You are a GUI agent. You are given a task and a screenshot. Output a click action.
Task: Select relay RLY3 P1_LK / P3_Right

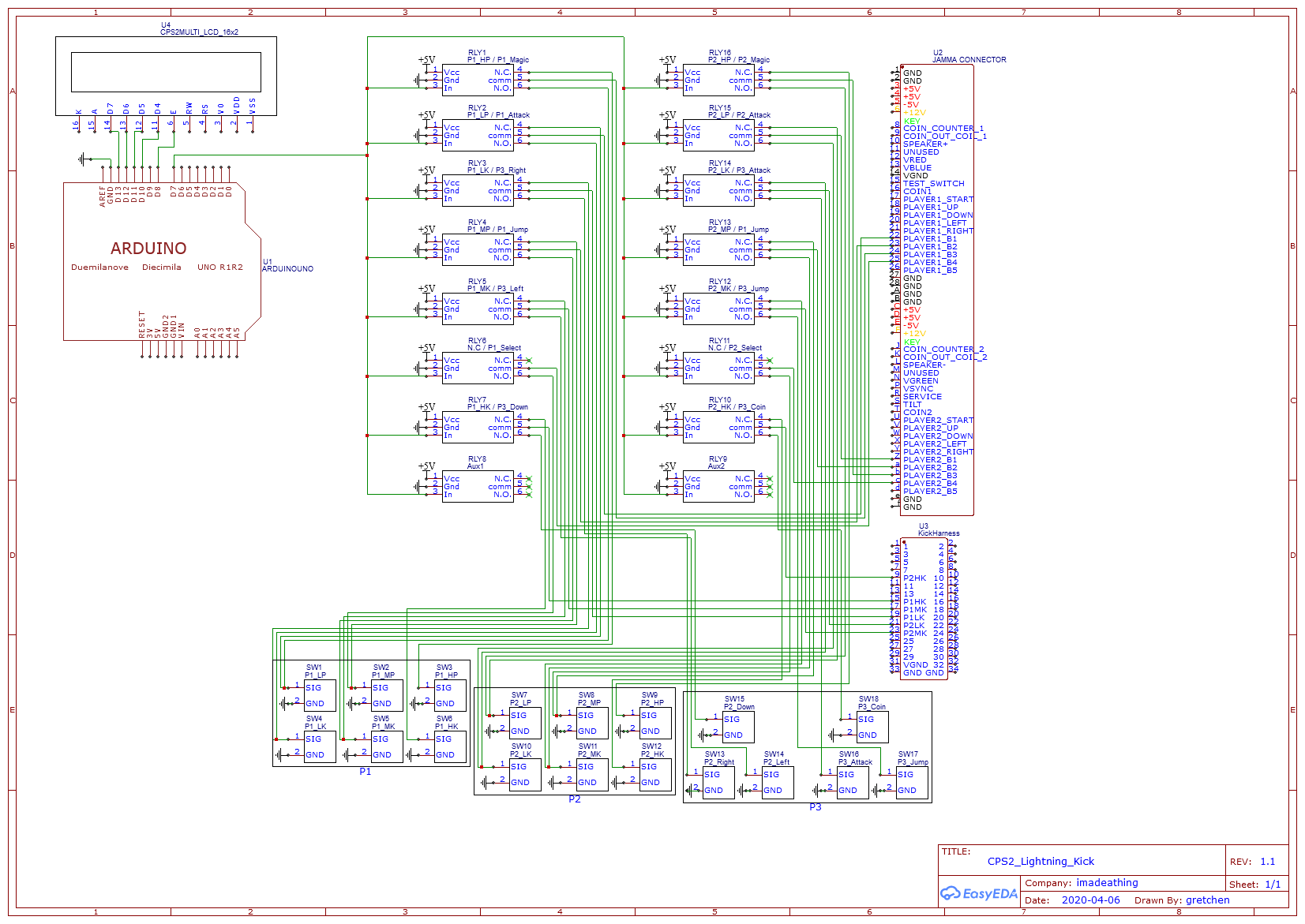[x=478, y=190]
